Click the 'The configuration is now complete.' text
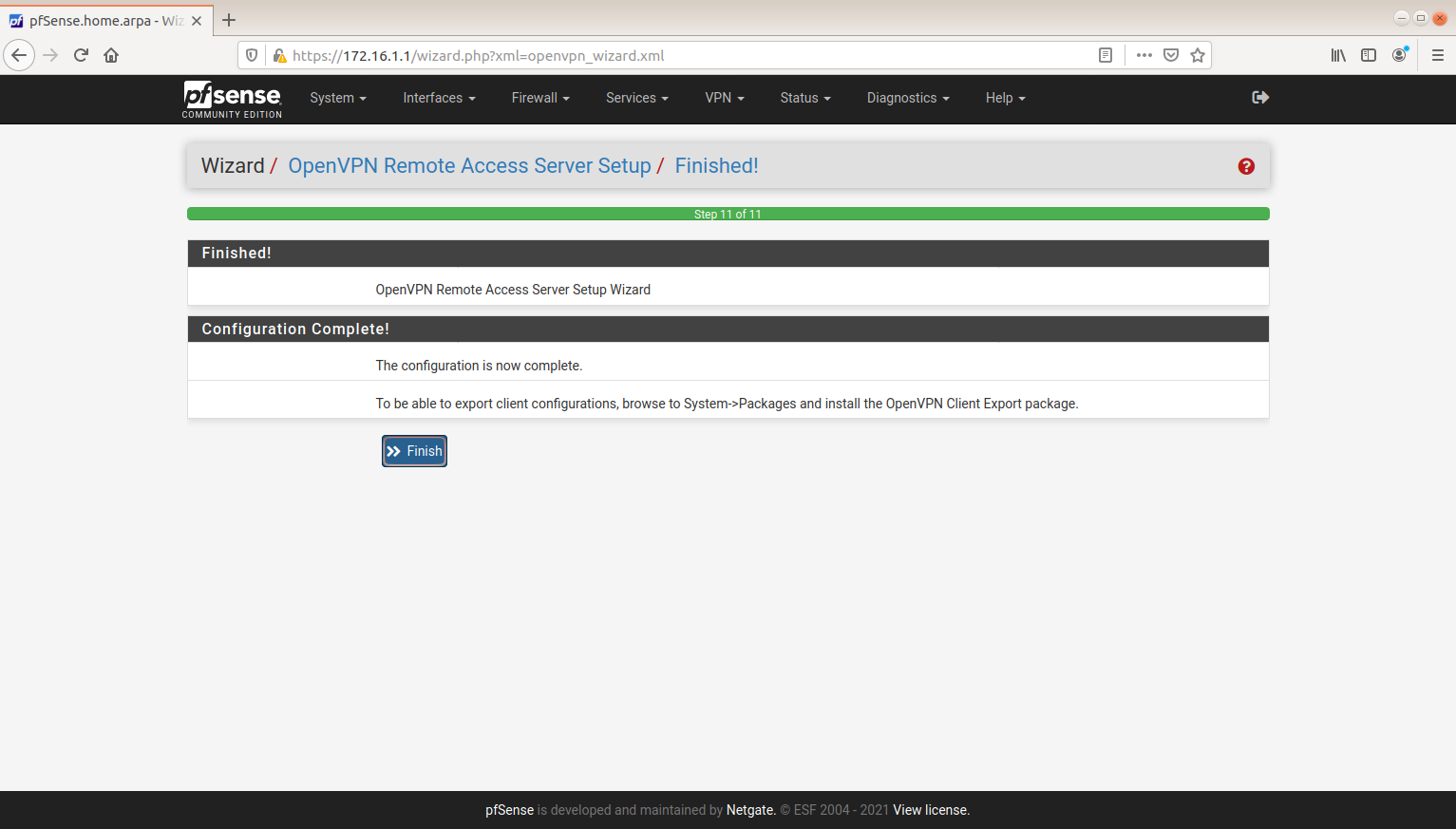The height and width of the screenshot is (829, 1456). pos(479,366)
